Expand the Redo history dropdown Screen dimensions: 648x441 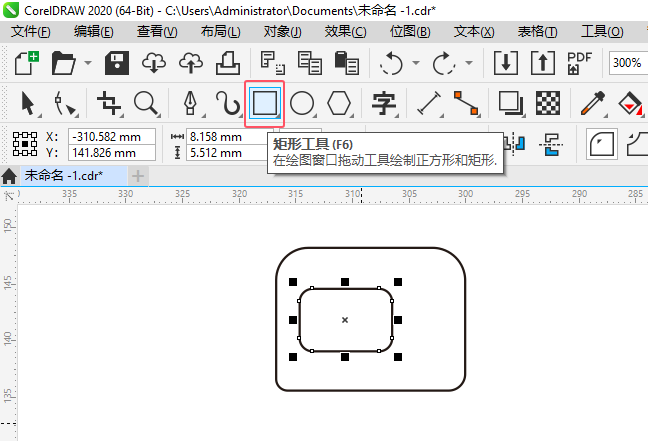pos(469,63)
